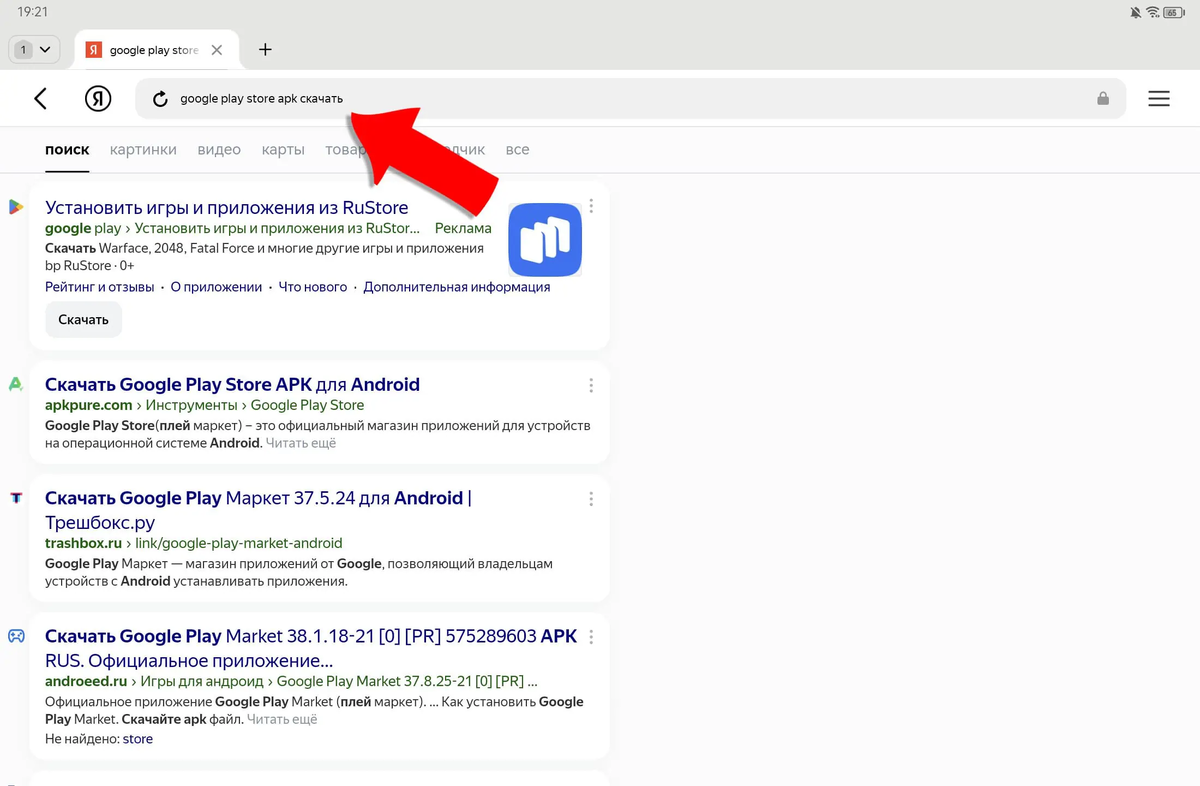Go back with the back arrow
1200x786 pixels.
40,98
